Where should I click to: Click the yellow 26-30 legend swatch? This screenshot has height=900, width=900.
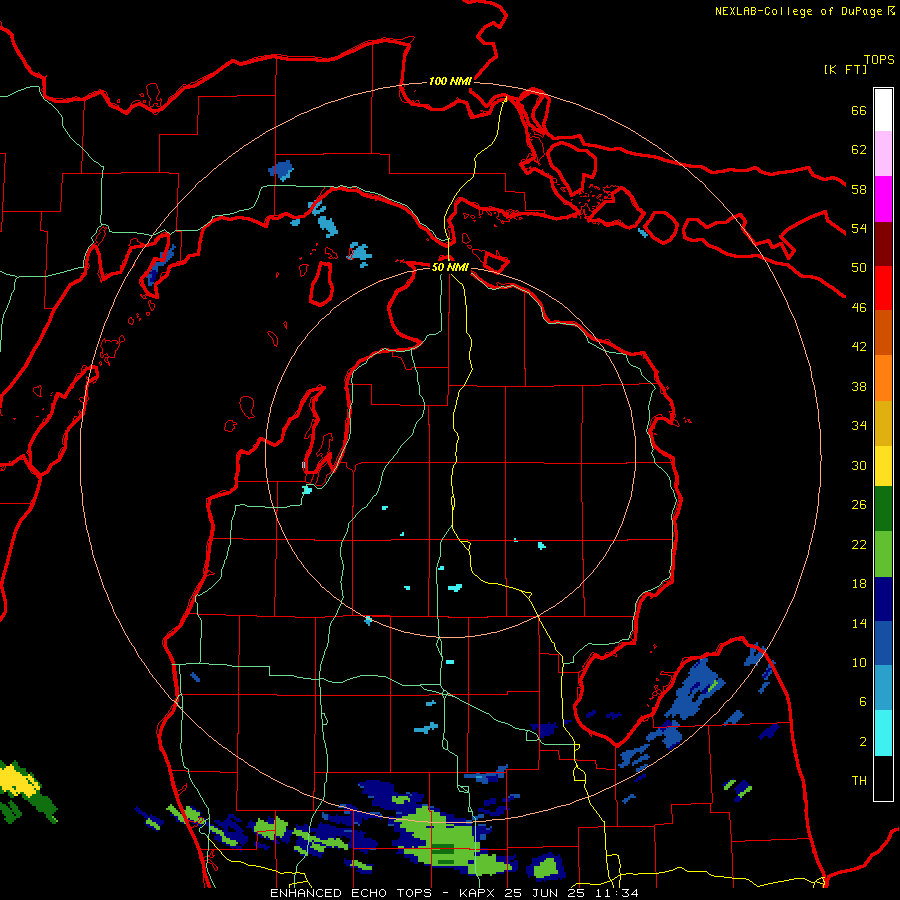tap(883, 466)
